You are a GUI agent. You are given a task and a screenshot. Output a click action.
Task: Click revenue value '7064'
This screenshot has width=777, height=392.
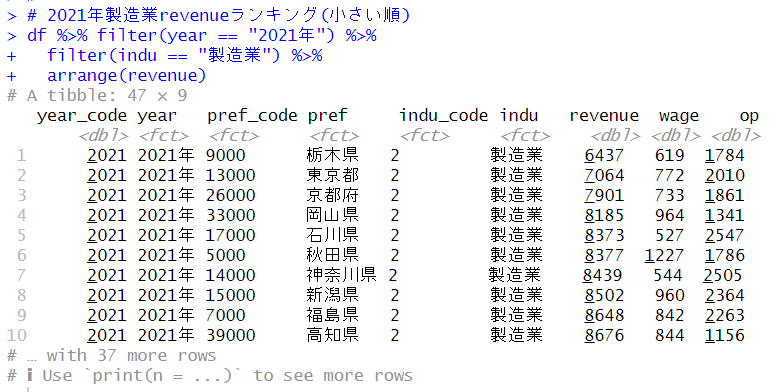[x=604, y=175]
